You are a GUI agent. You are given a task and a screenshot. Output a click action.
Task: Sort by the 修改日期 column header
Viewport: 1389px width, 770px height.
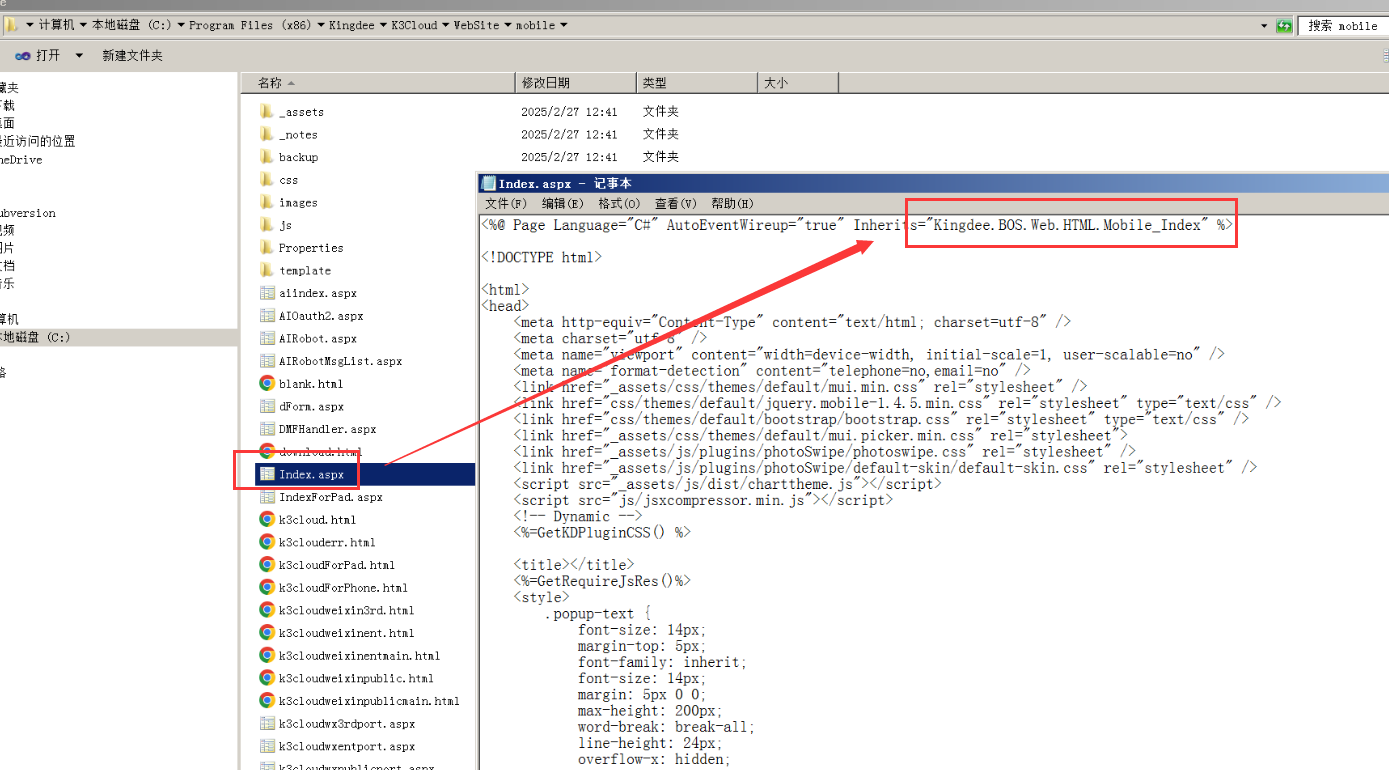point(575,83)
